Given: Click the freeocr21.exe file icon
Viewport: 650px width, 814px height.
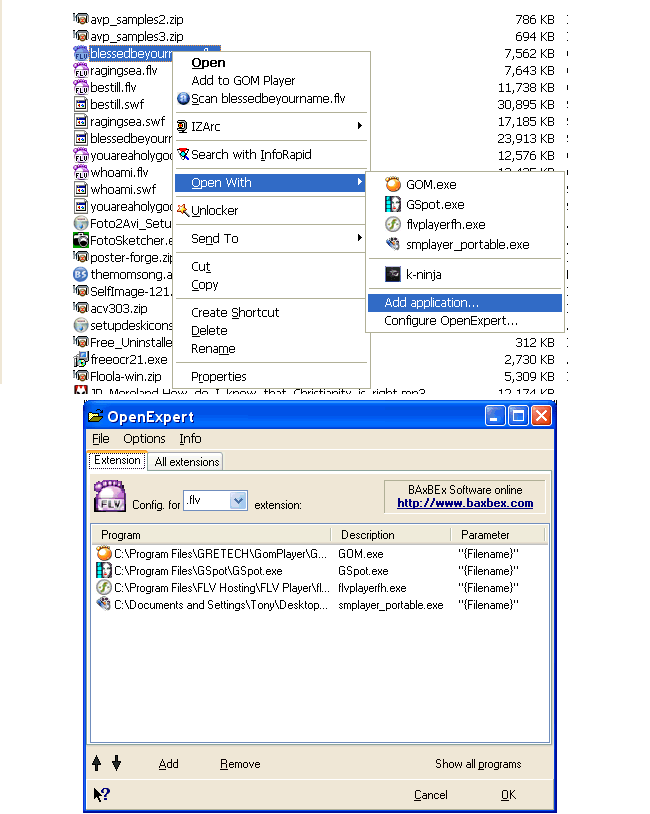Looking at the screenshot, I should click(x=81, y=359).
